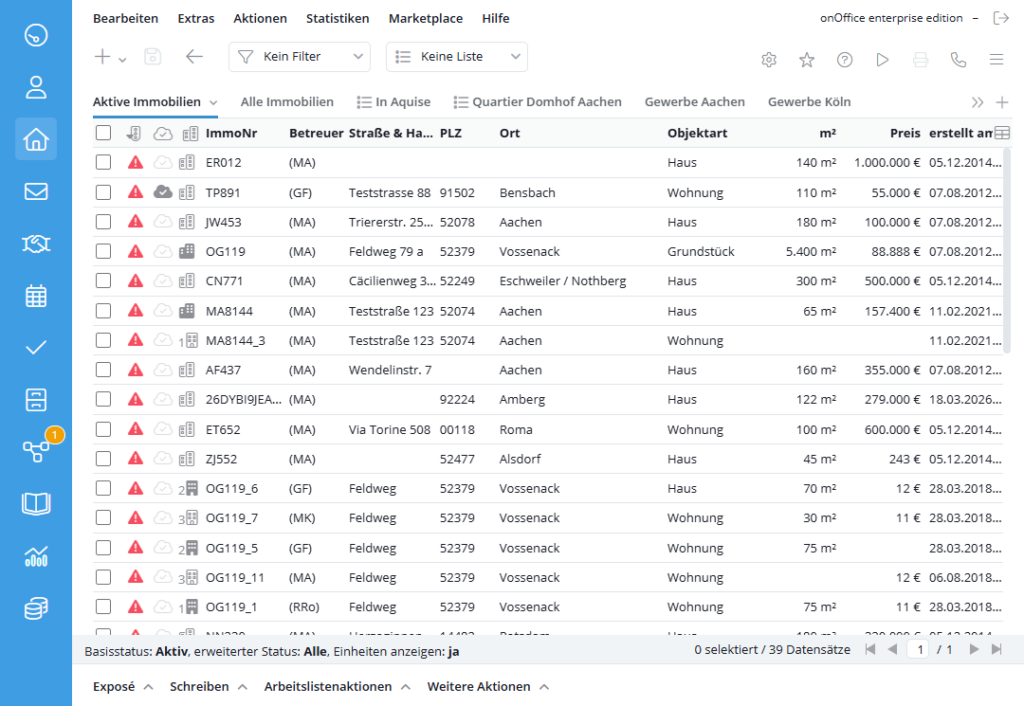
Task: Click the logout icon at top right
Action: 1001,18
